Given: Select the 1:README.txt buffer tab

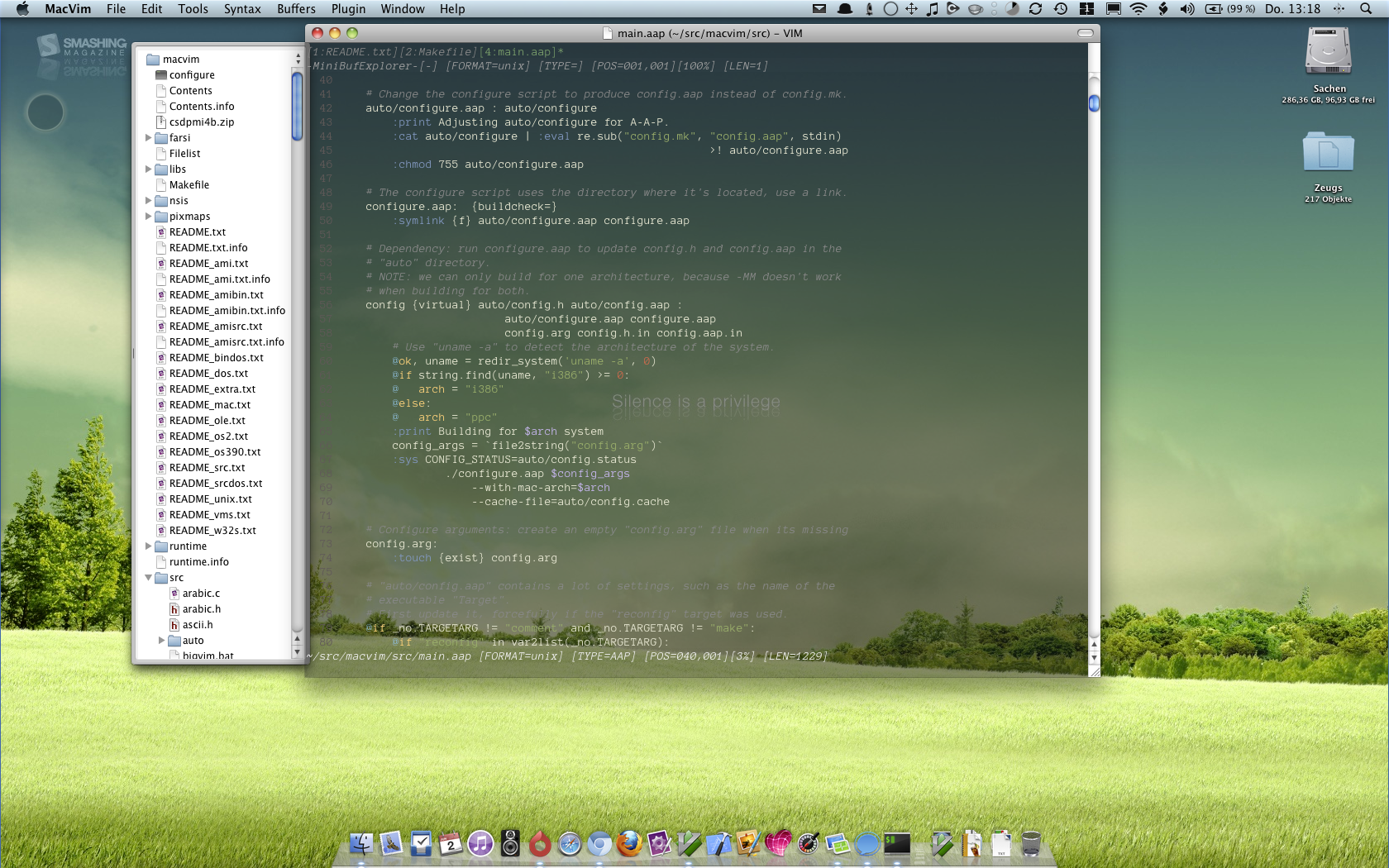Looking at the screenshot, I should pyautogui.click(x=354, y=52).
